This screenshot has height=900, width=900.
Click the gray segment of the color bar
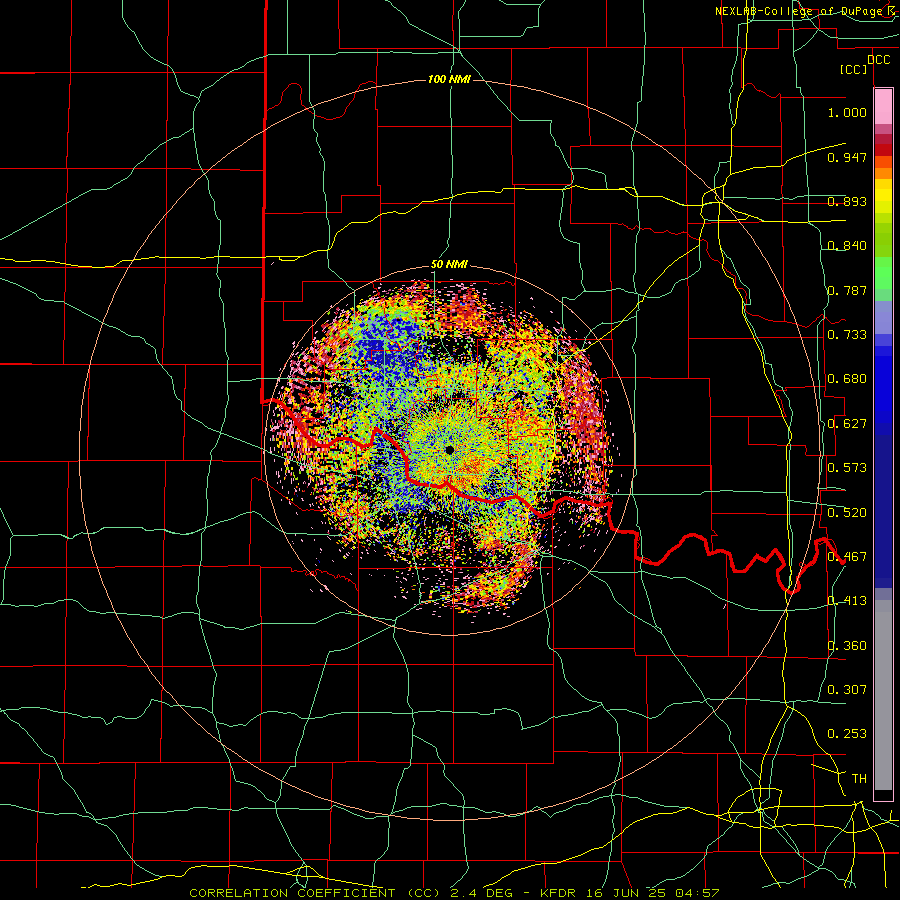[883, 695]
